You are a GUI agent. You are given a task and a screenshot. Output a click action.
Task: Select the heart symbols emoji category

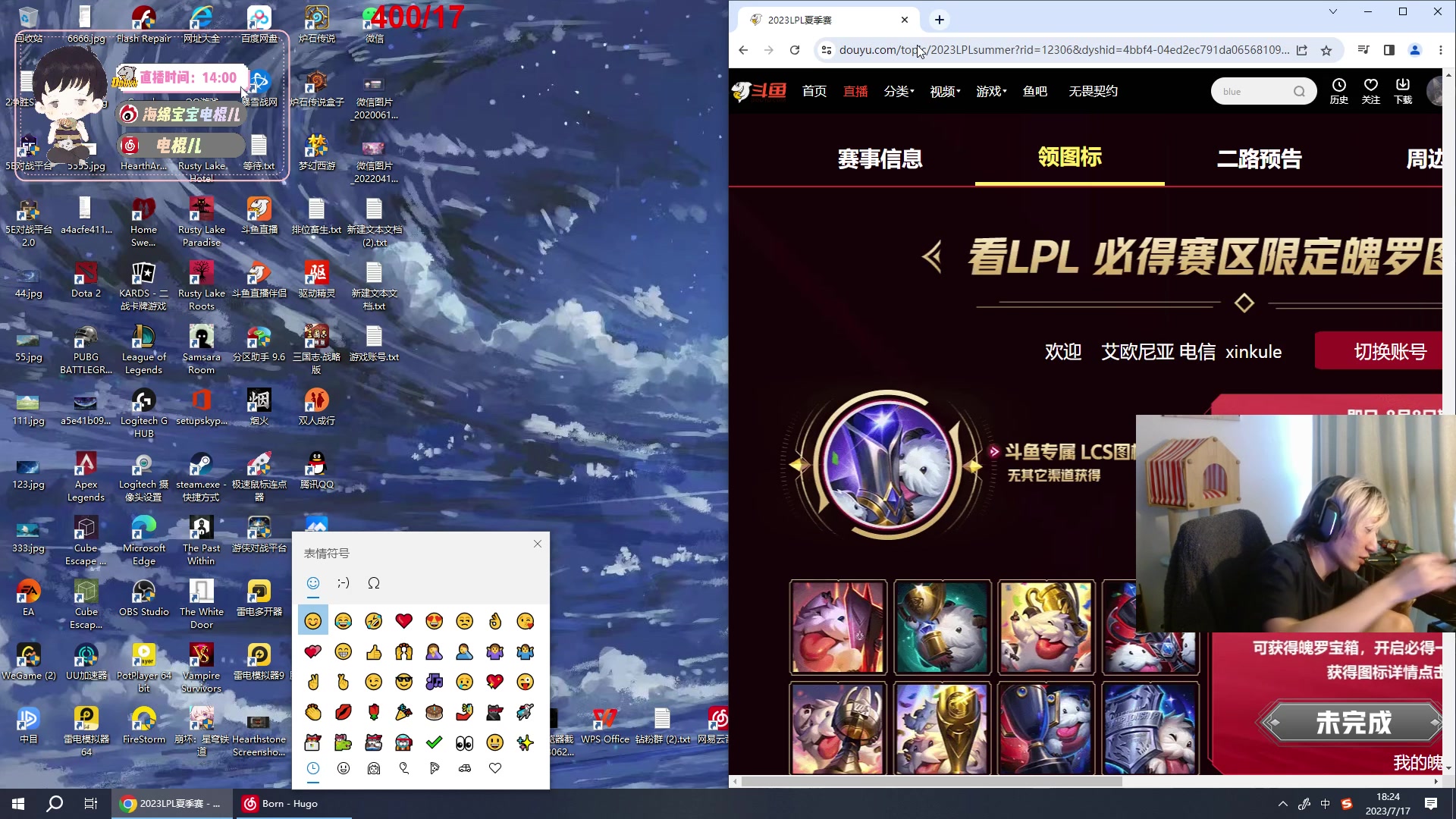pos(494,768)
